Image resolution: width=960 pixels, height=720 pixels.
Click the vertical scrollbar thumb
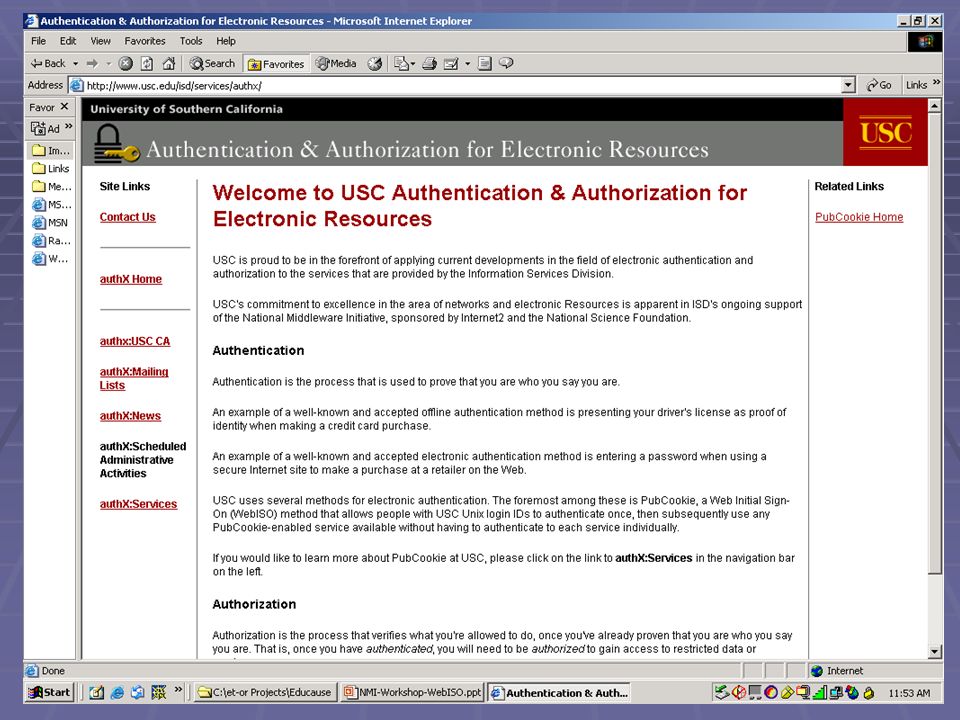pyautogui.click(x=934, y=343)
